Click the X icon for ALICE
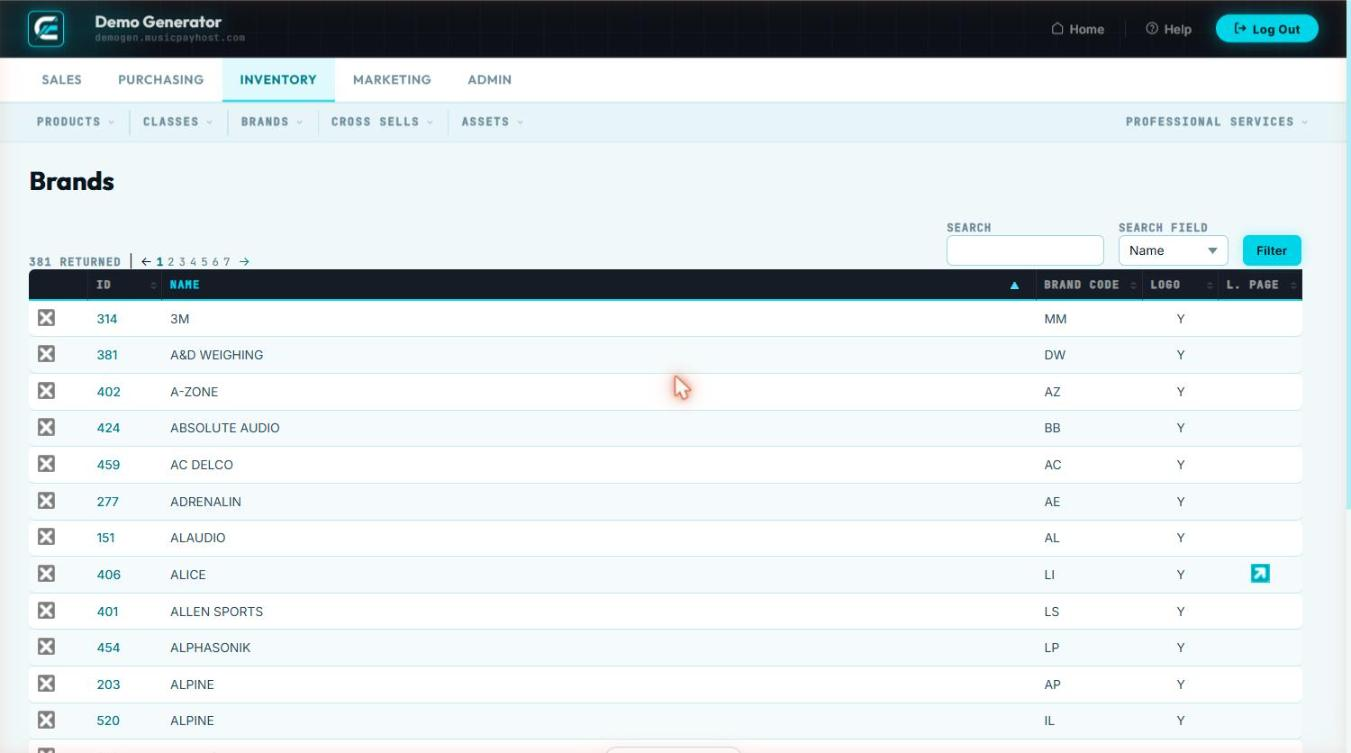The width and height of the screenshot is (1351, 753). [x=45, y=574]
